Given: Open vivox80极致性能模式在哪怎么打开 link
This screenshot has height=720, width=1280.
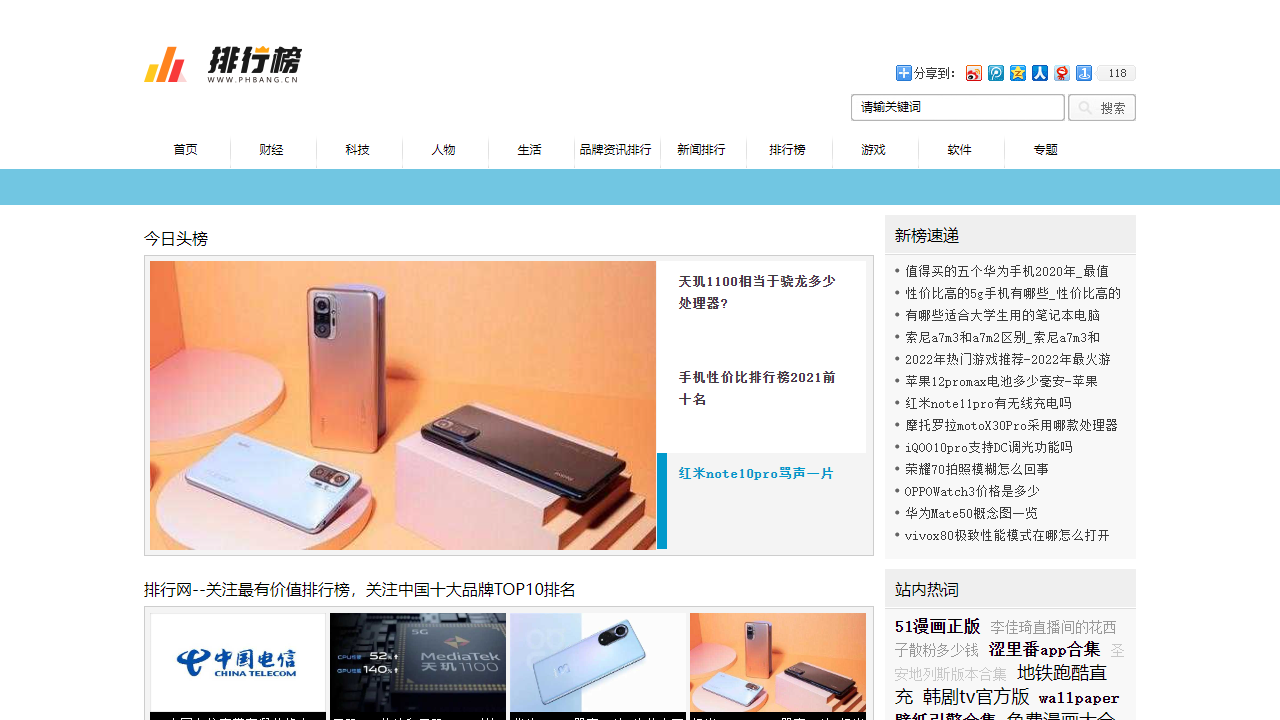Looking at the screenshot, I should point(1008,535).
